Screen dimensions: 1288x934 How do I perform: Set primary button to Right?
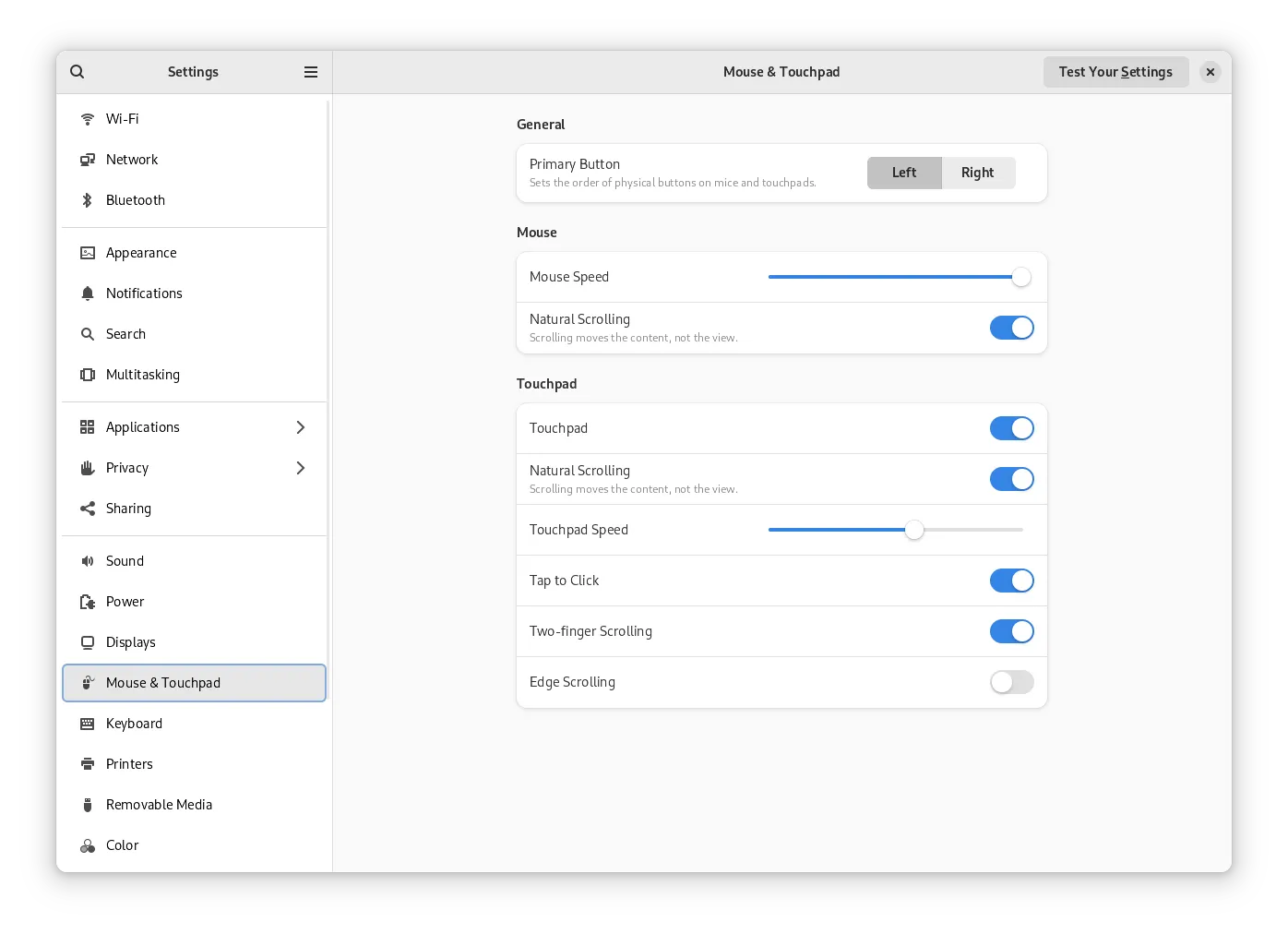click(x=977, y=173)
